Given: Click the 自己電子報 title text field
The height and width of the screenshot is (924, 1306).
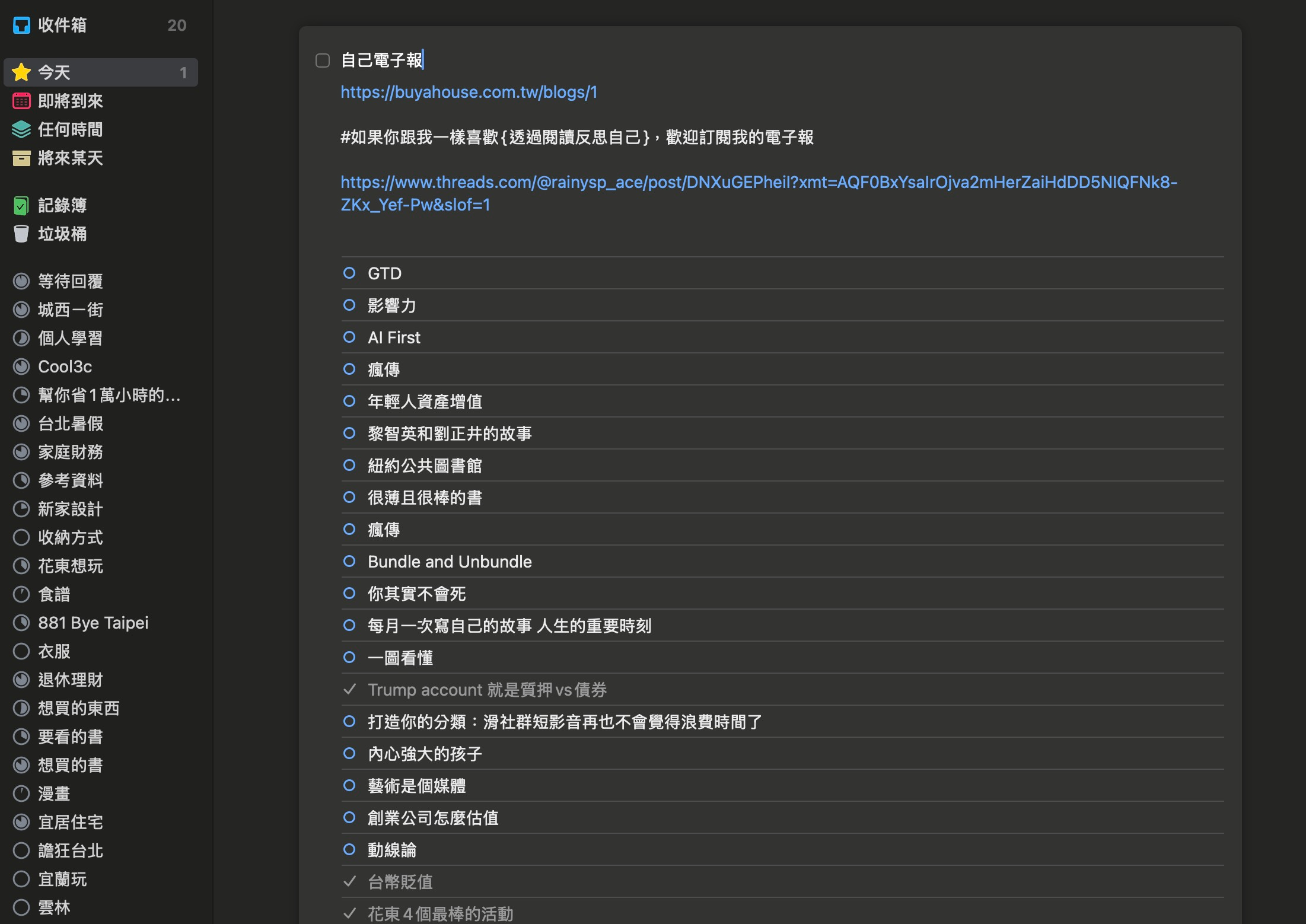Looking at the screenshot, I should (381, 60).
